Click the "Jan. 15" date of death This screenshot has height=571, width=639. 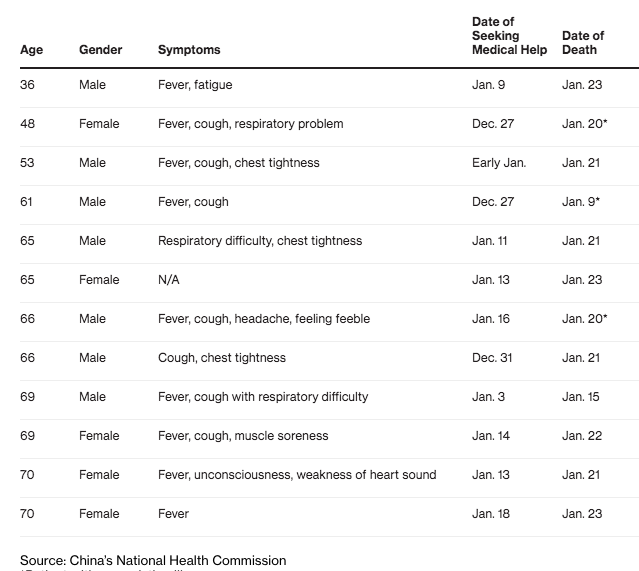click(x=581, y=397)
